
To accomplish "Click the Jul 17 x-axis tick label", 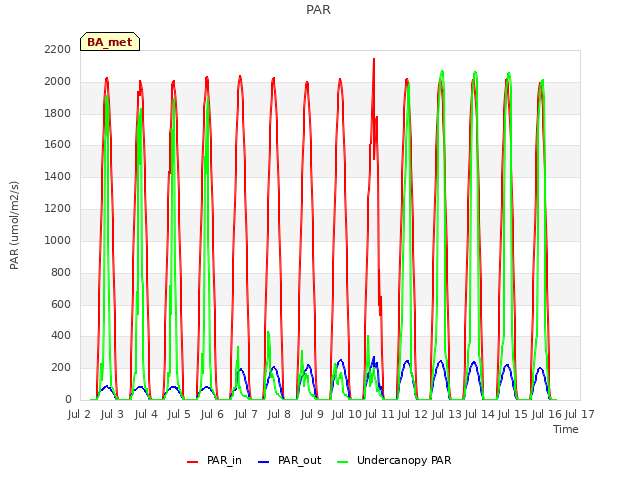I will 580,414.
